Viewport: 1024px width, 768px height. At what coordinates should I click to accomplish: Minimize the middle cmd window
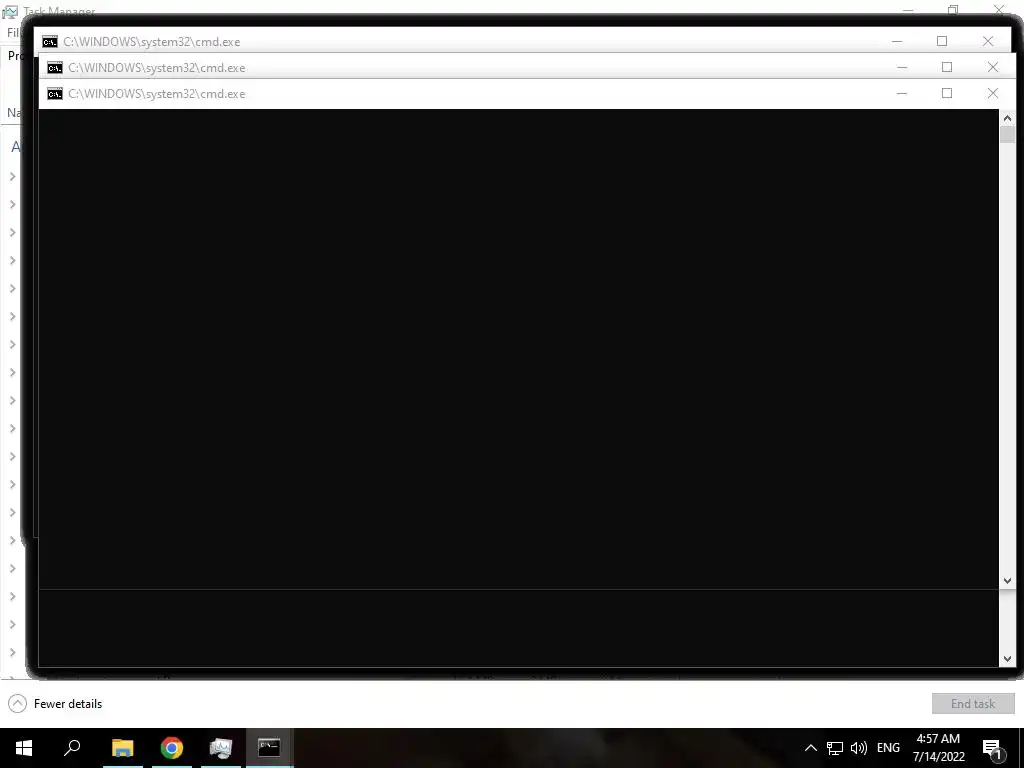point(902,67)
